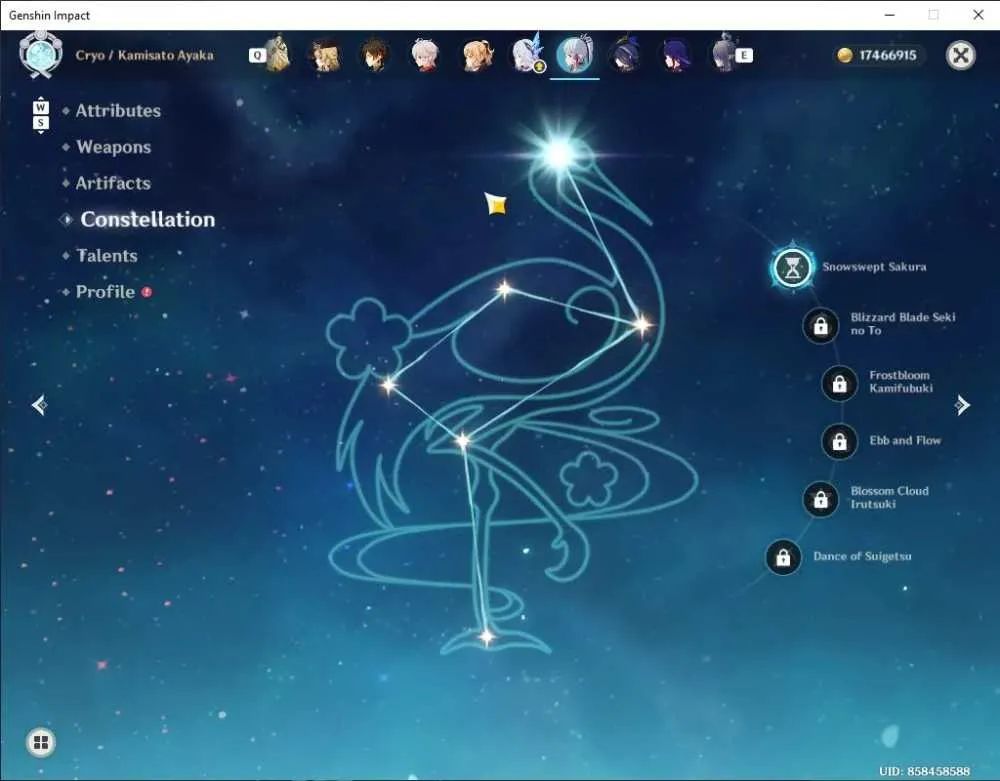Click the Frostbloom Kamifubuki lock icon
Screen dimensions: 1000x781
[x=840, y=384]
